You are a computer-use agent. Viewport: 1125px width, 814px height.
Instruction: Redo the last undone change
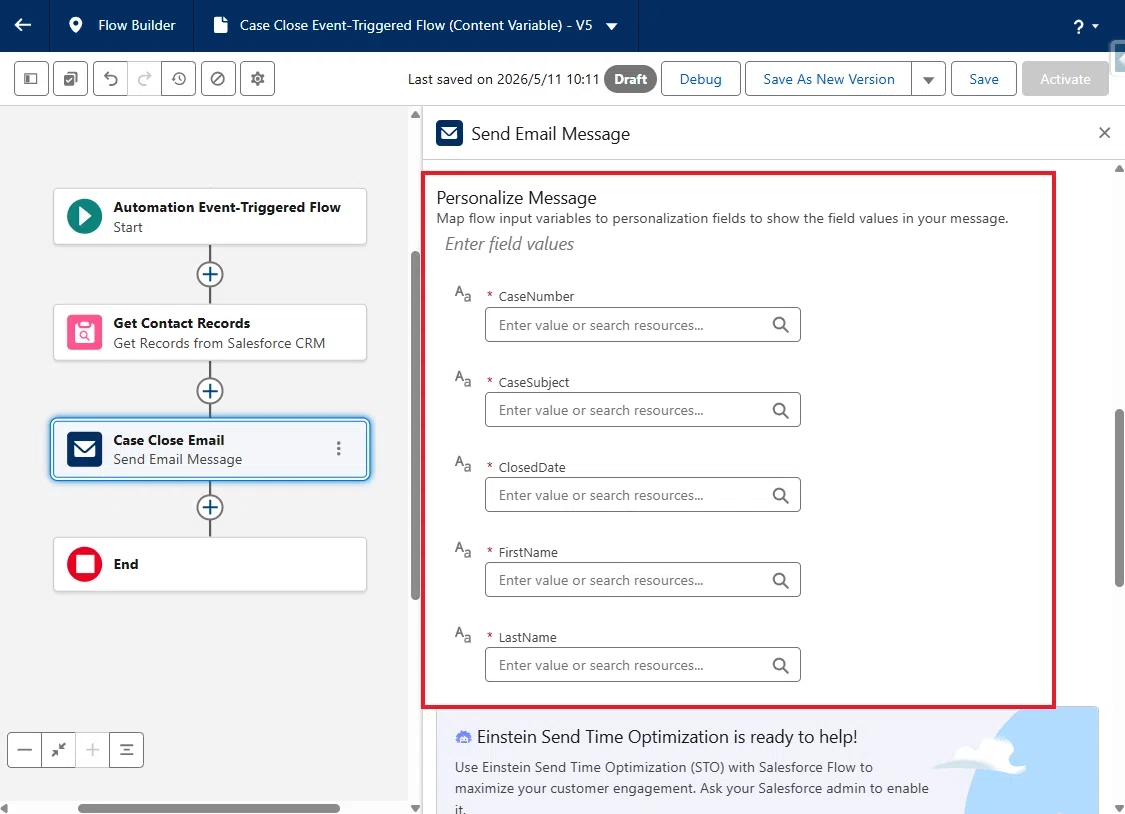click(x=144, y=79)
